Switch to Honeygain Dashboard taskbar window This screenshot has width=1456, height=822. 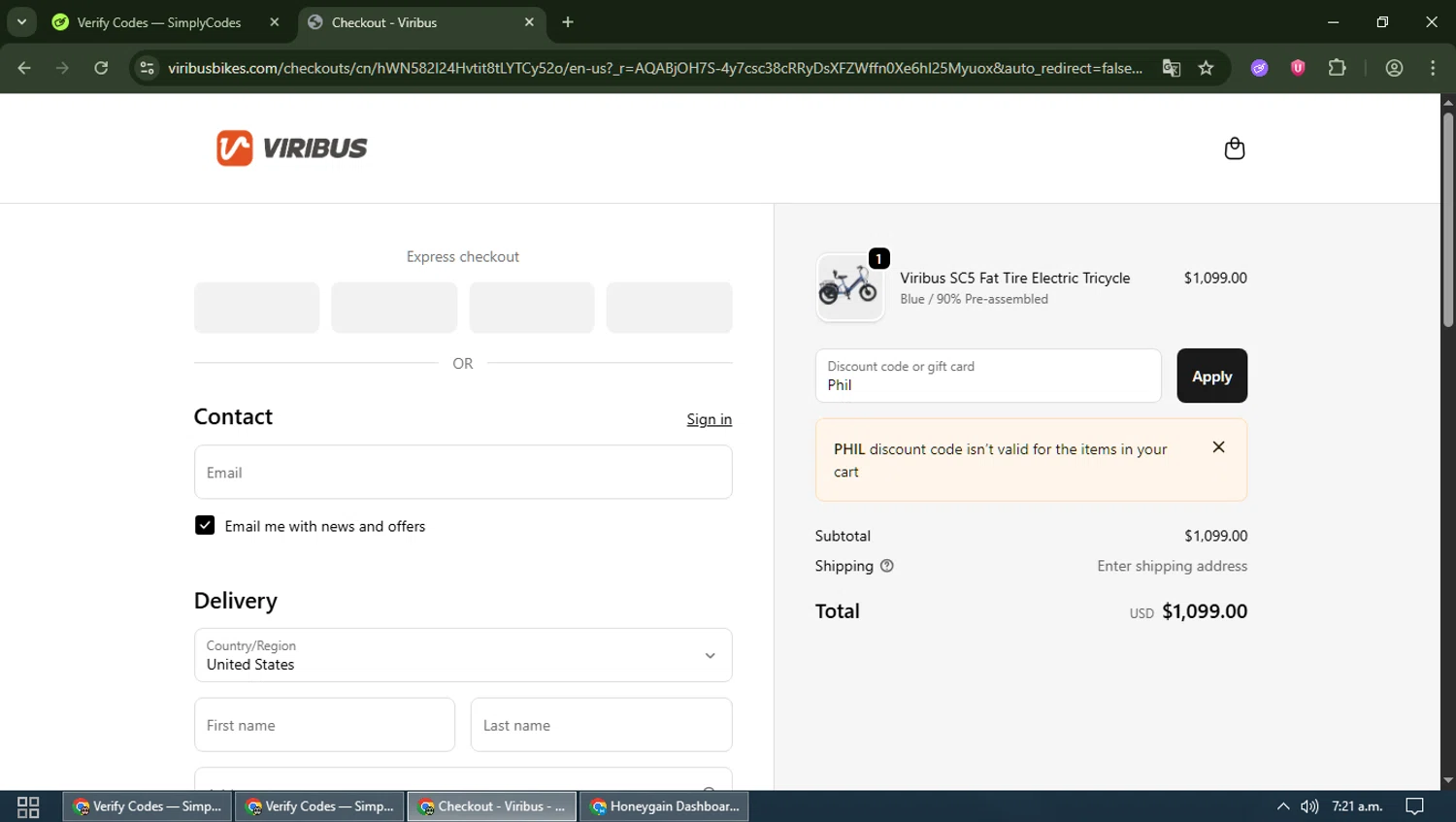665,806
